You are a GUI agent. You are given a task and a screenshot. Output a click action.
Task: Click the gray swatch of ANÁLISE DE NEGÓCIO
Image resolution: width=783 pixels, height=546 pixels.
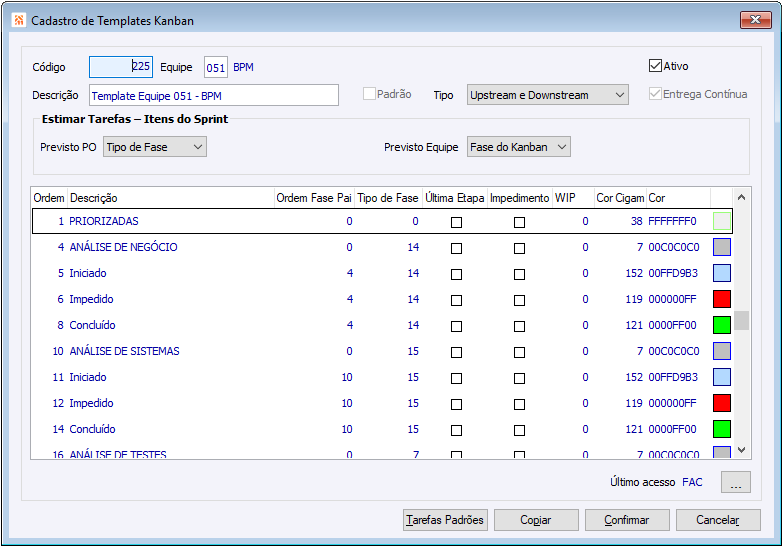[722, 247]
